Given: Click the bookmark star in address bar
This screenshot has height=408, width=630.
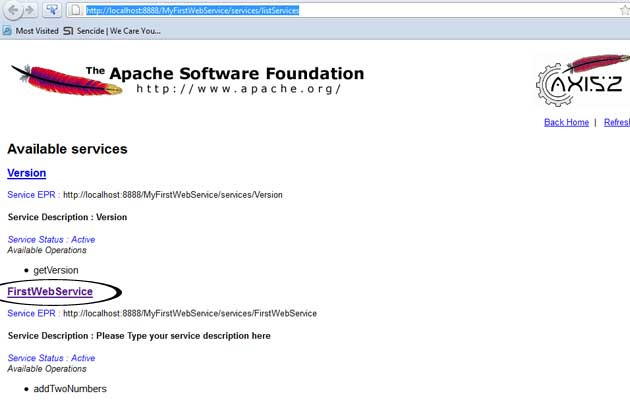Looking at the screenshot, I should click(x=625, y=10).
